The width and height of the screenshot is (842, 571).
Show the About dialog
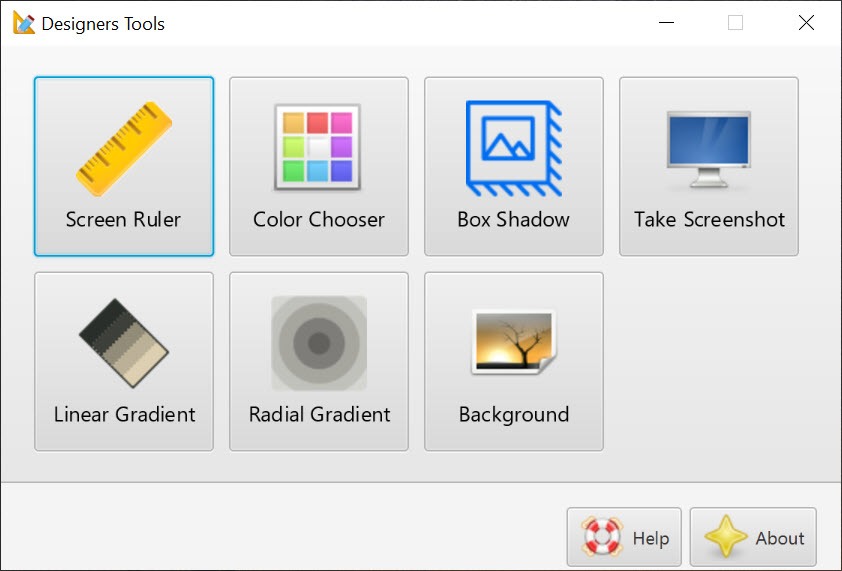coord(753,537)
